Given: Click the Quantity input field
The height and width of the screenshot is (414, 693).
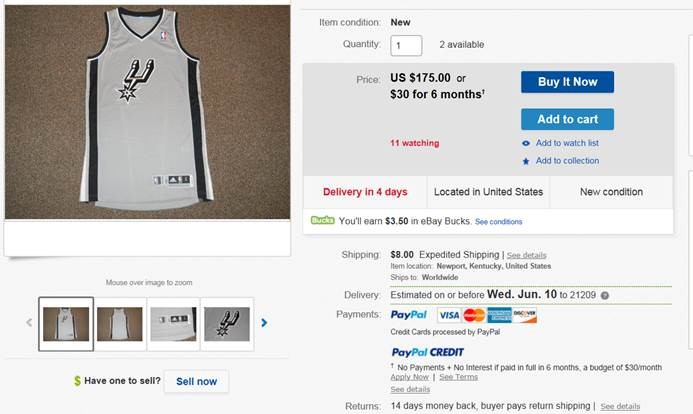Looking at the screenshot, I should pos(406,45).
